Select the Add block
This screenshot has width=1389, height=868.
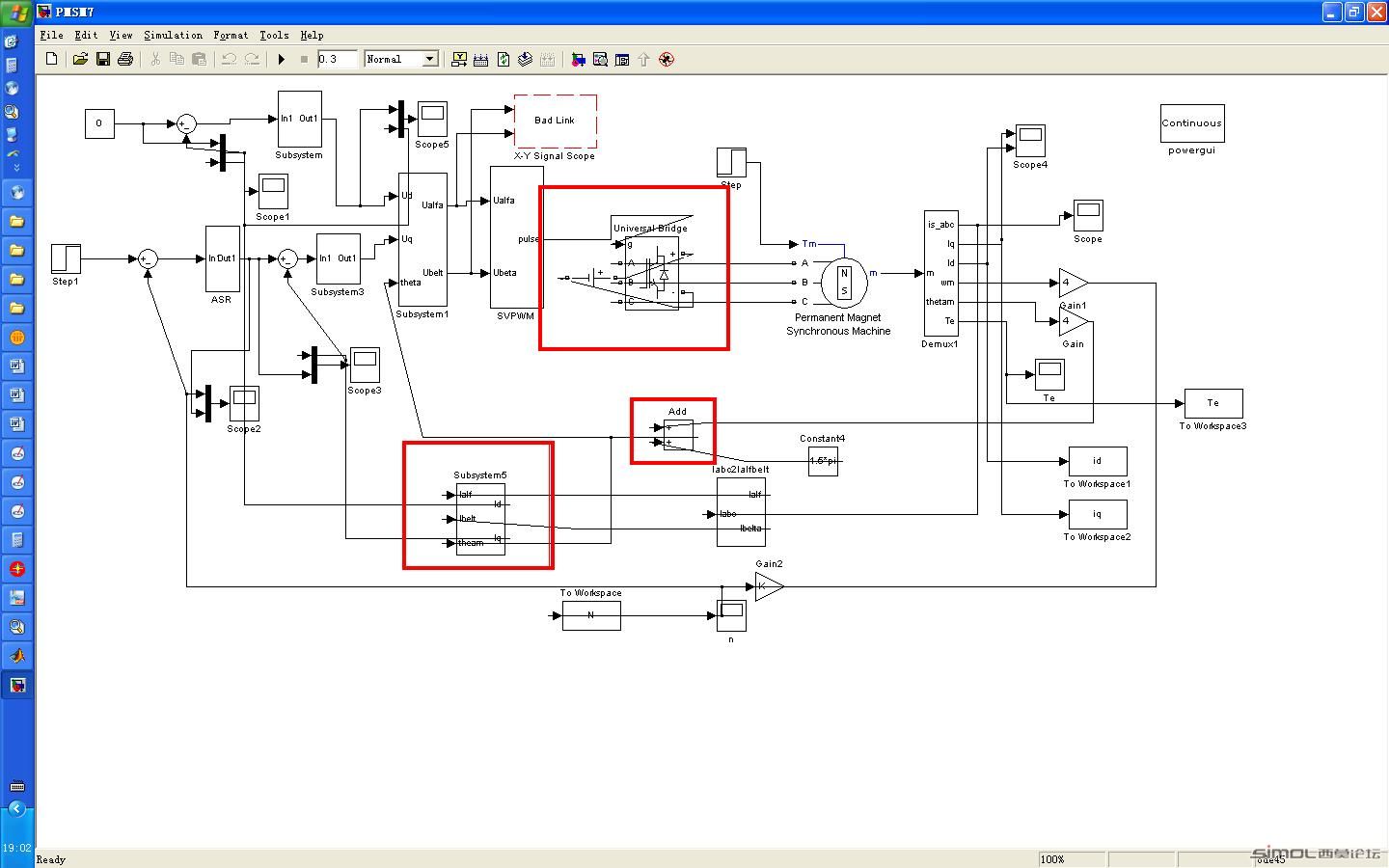click(x=678, y=435)
